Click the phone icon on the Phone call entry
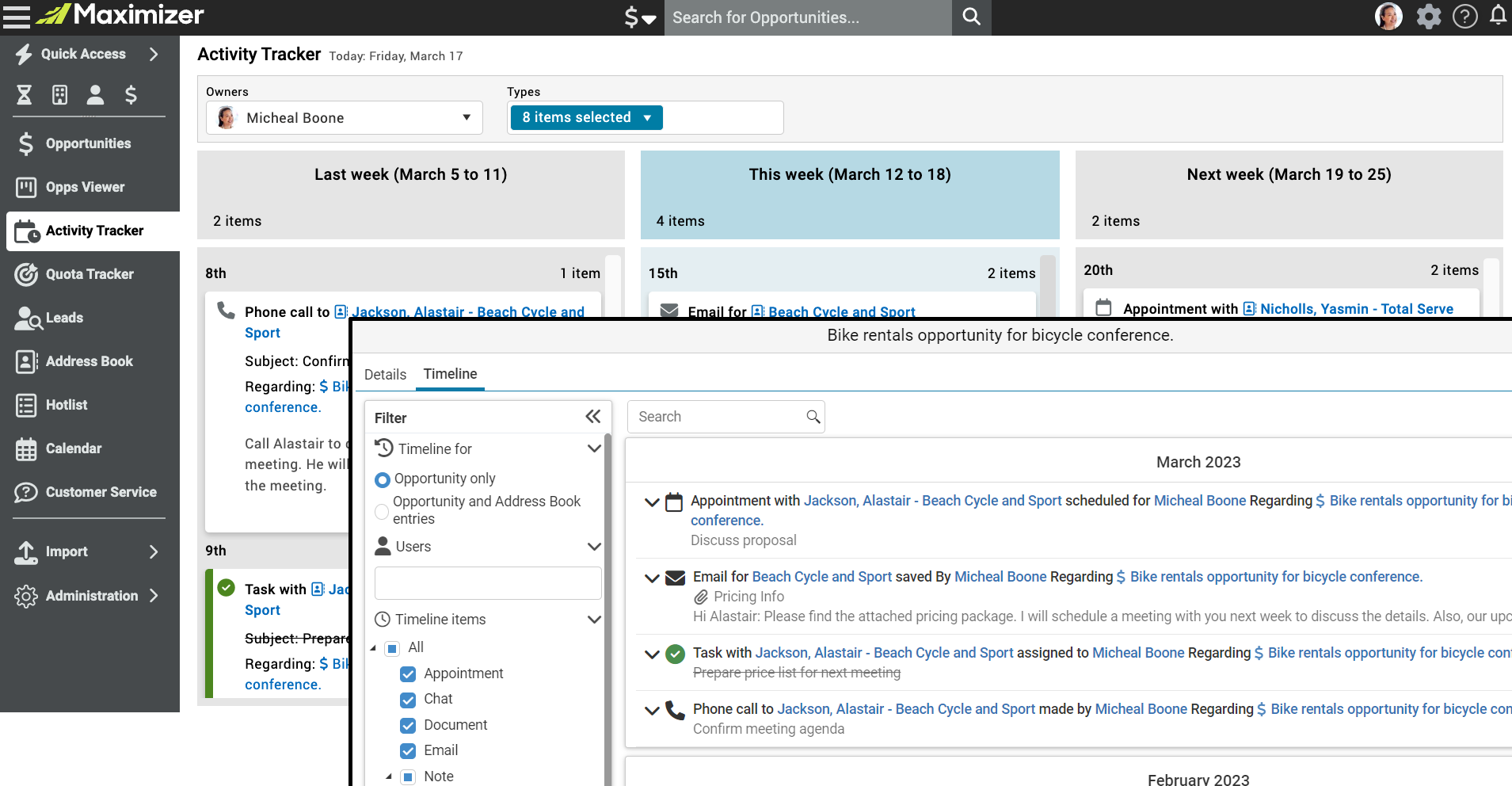This screenshot has width=1512, height=786. 675,710
